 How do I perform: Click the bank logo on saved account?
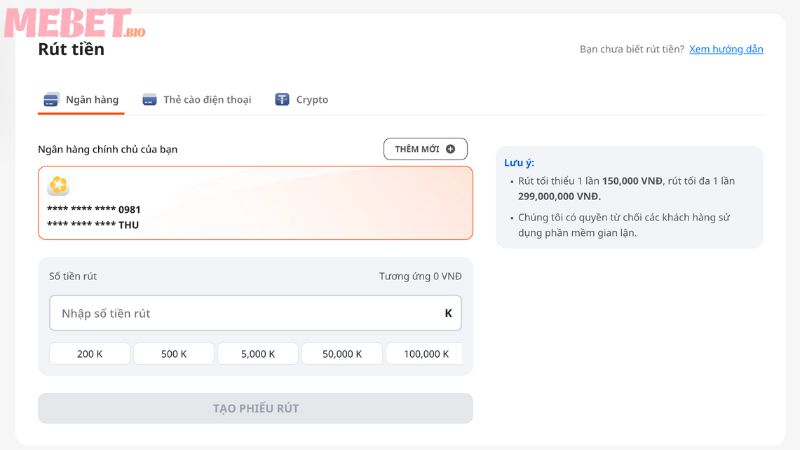59,186
